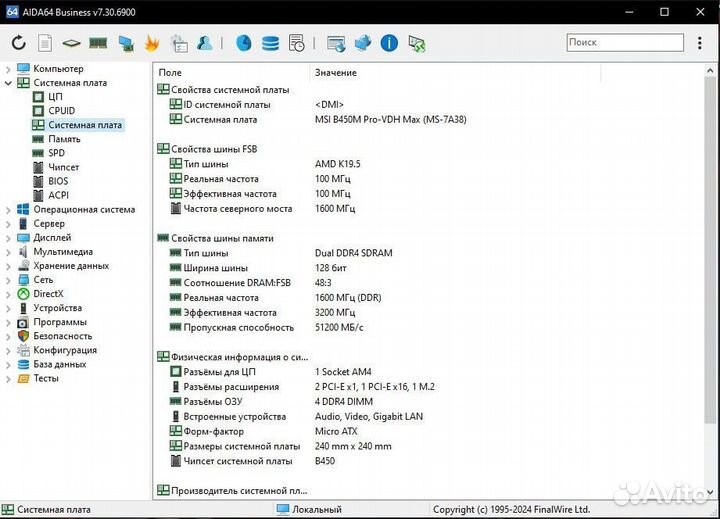Click the blue info circle icon
The image size is (720, 519).
[x=389, y=43]
